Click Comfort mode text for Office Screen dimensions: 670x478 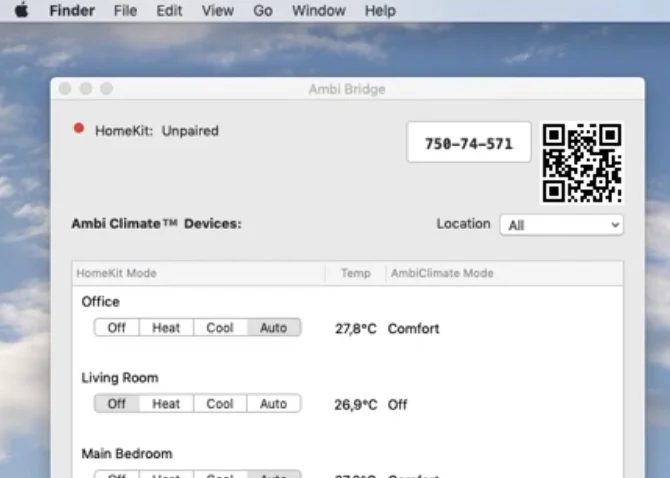coord(414,328)
